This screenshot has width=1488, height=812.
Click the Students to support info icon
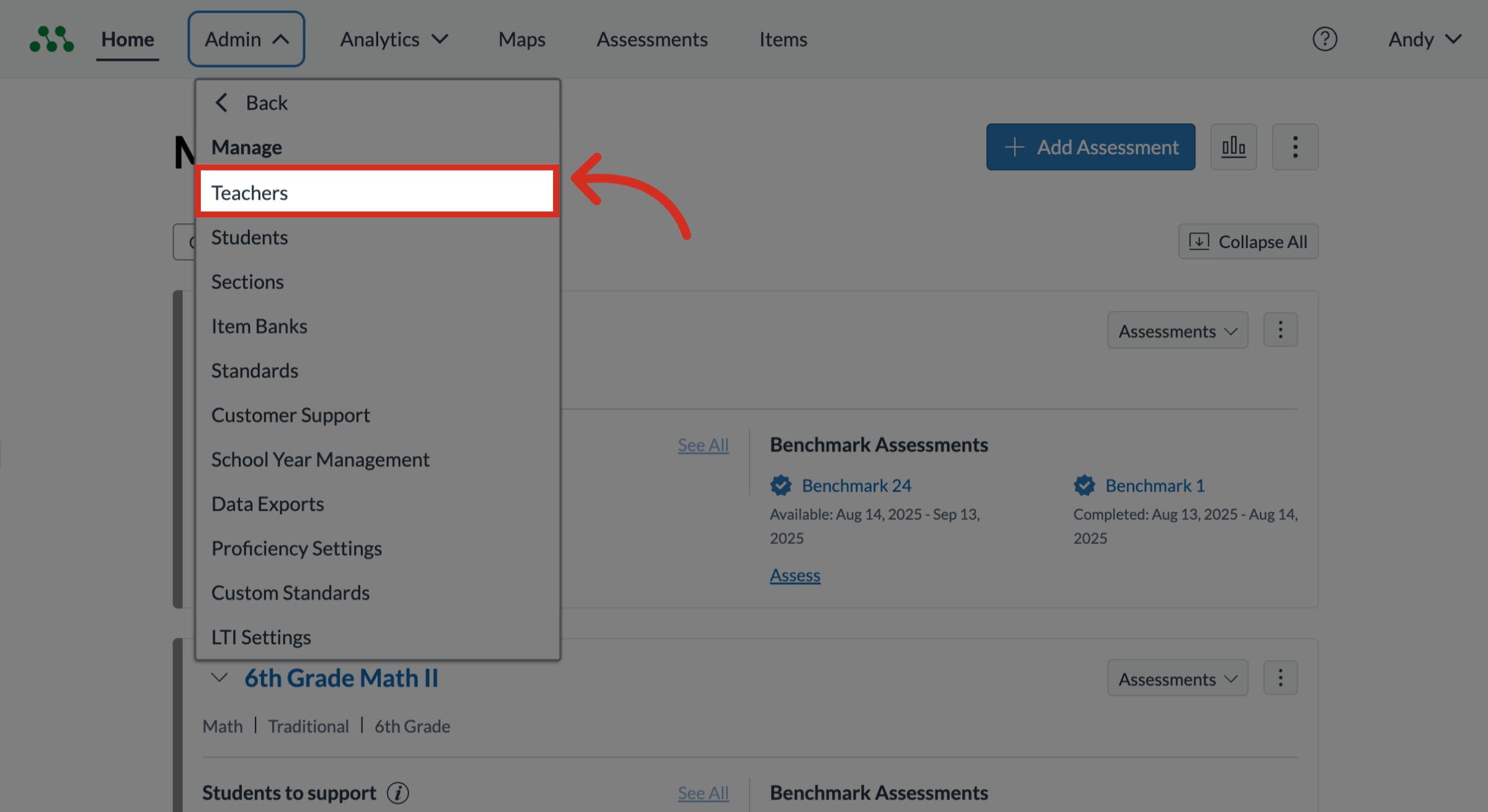click(398, 793)
